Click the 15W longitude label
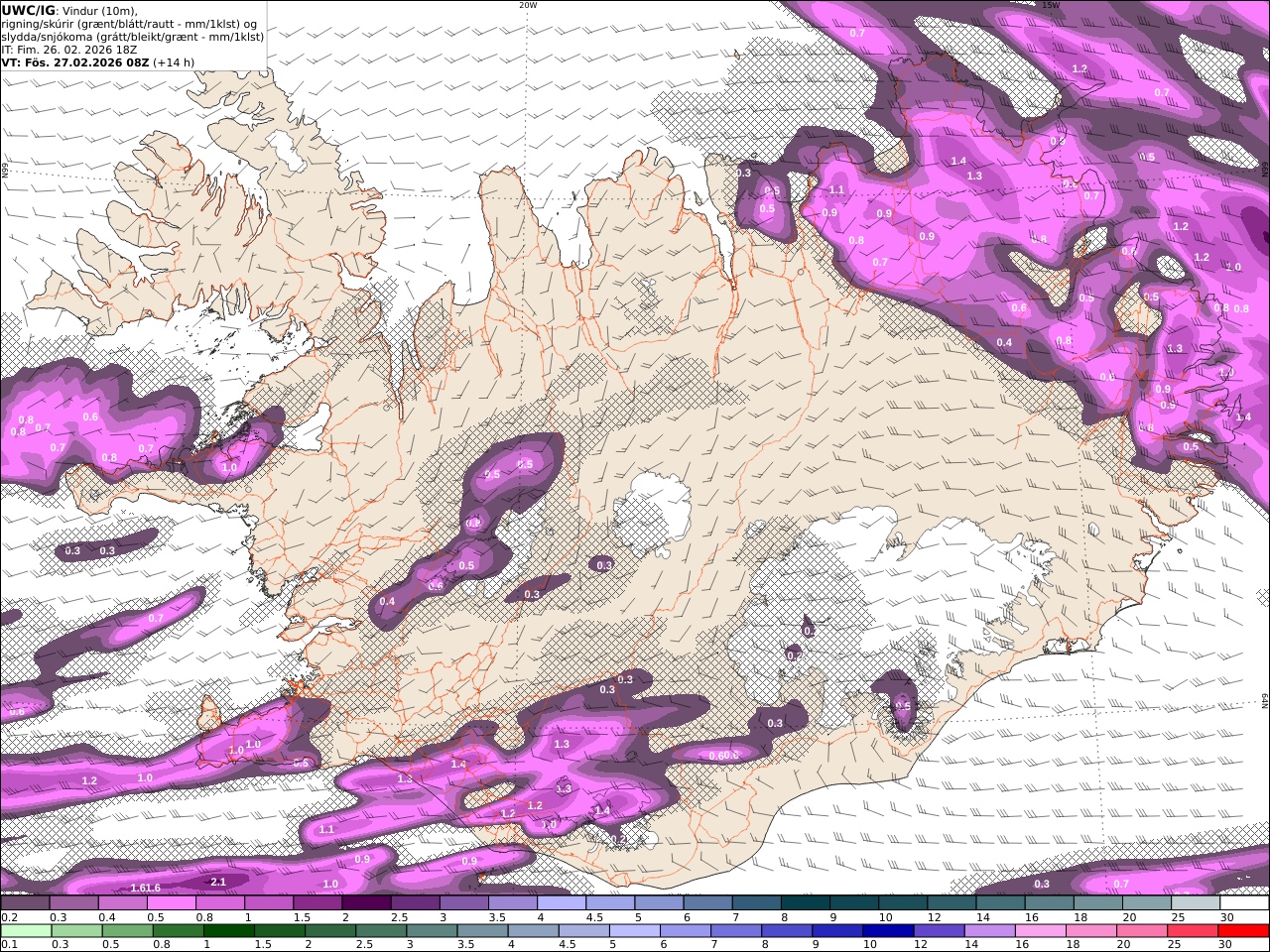Screen dimensions: 1270x952 point(1051,5)
